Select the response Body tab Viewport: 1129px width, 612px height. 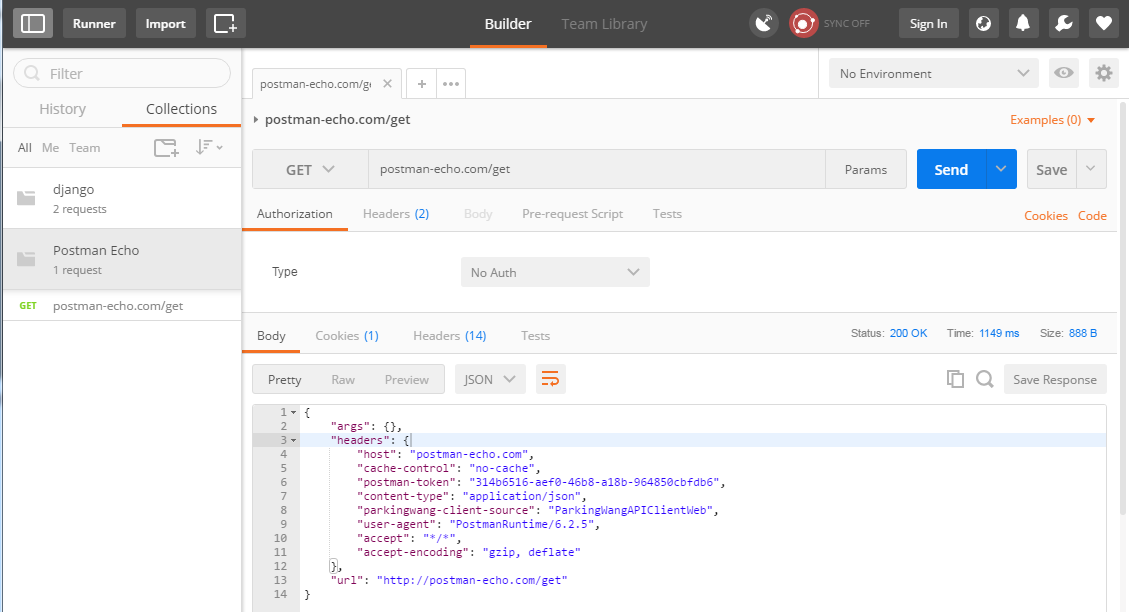coord(271,336)
